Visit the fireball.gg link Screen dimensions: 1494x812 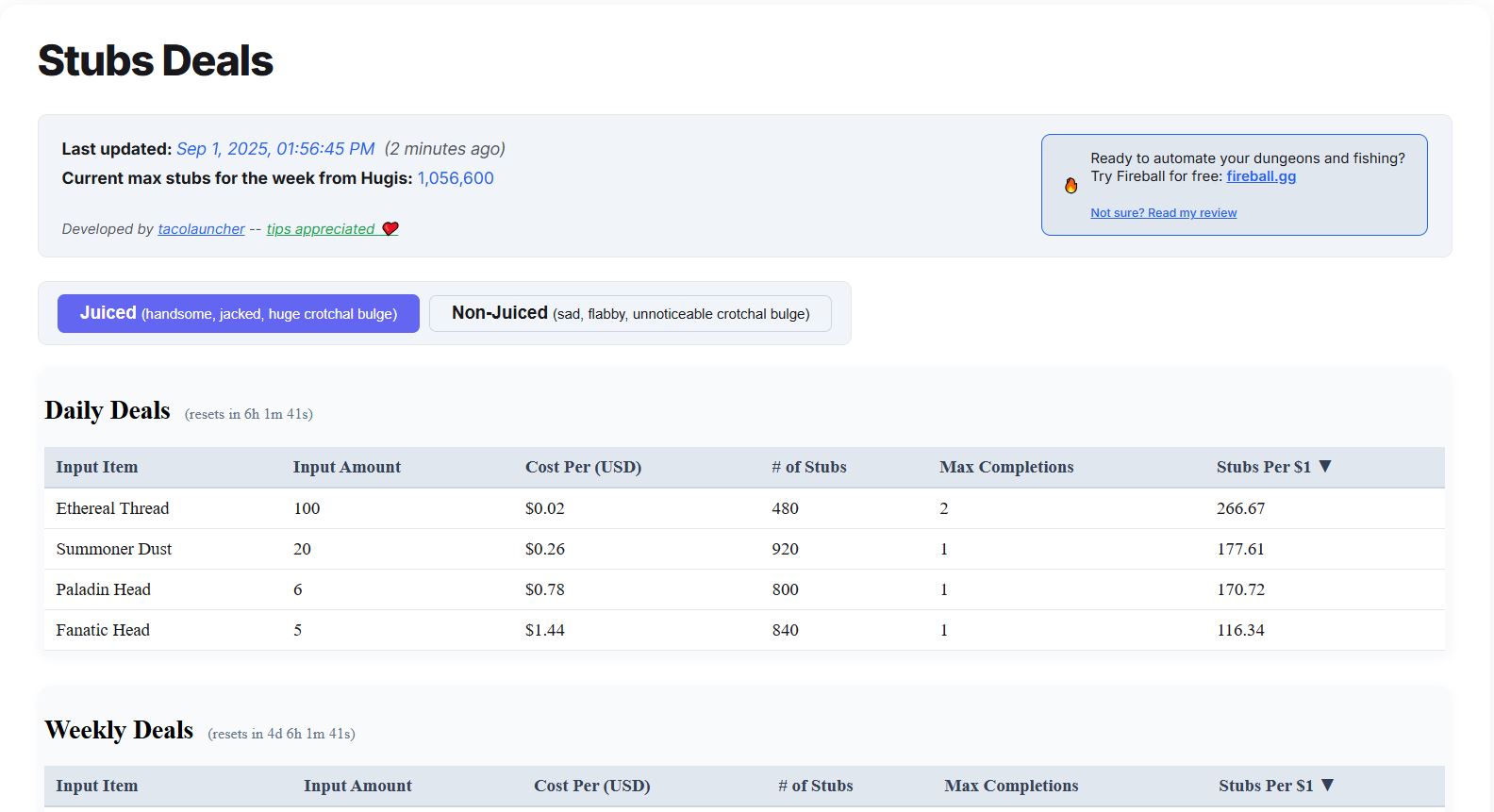pyautogui.click(x=1261, y=176)
